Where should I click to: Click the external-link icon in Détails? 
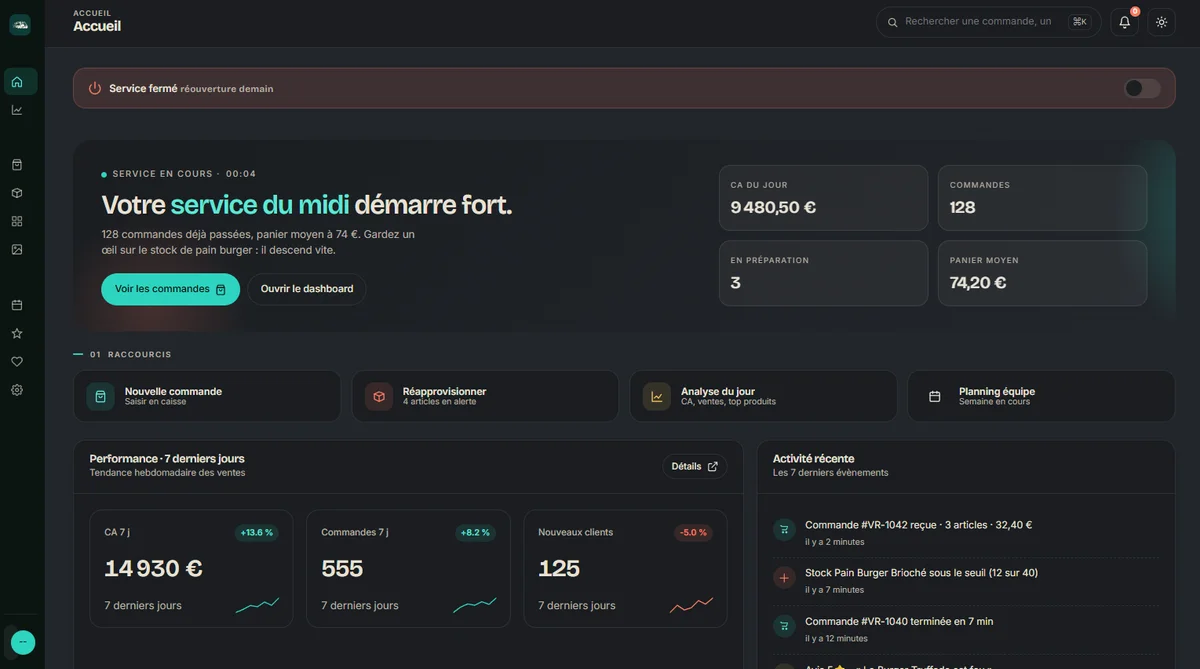click(713, 466)
